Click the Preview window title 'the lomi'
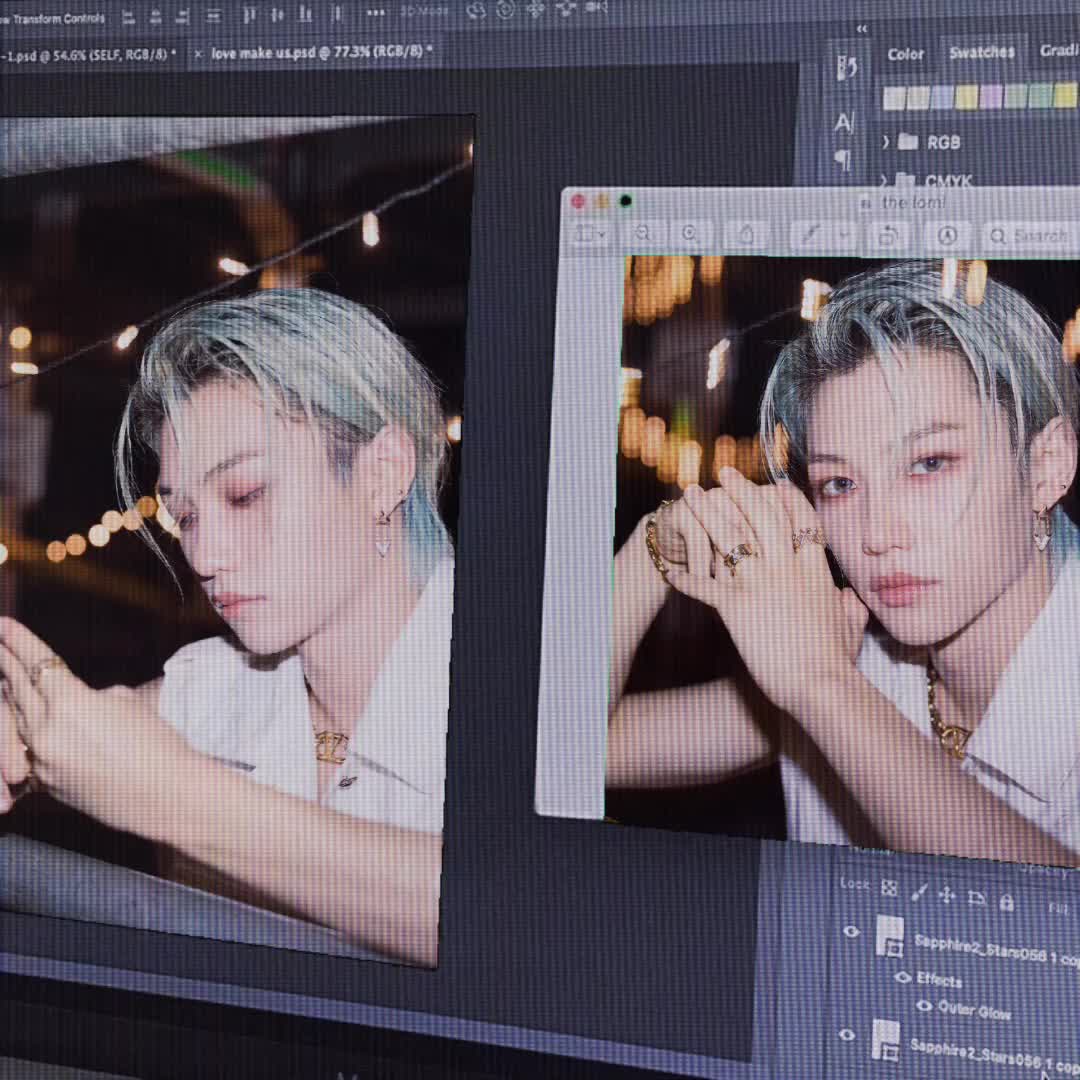This screenshot has width=1080, height=1080. (x=913, y=202)
